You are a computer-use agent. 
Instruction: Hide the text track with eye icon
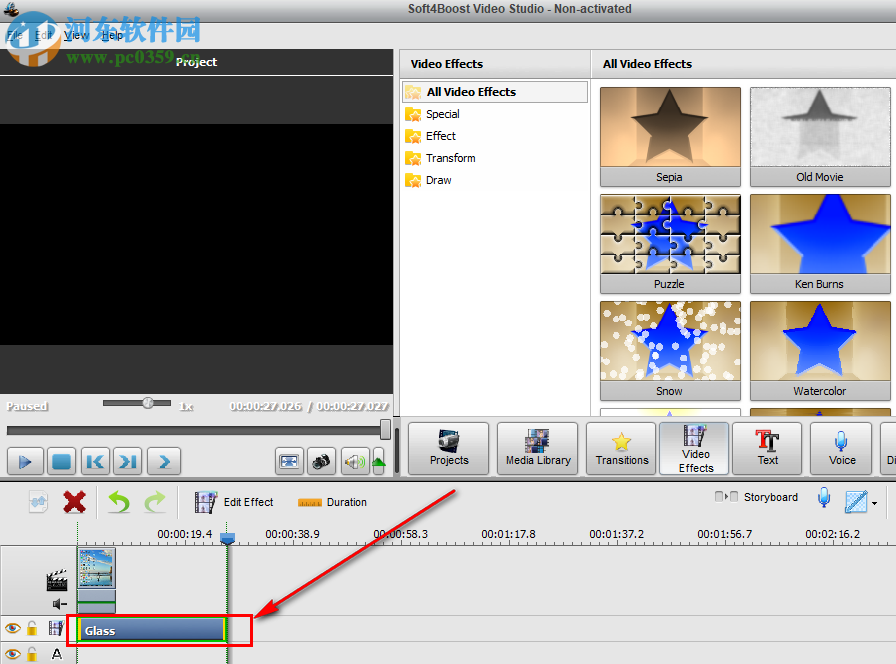pyautogui.click(x=13, y=654)
